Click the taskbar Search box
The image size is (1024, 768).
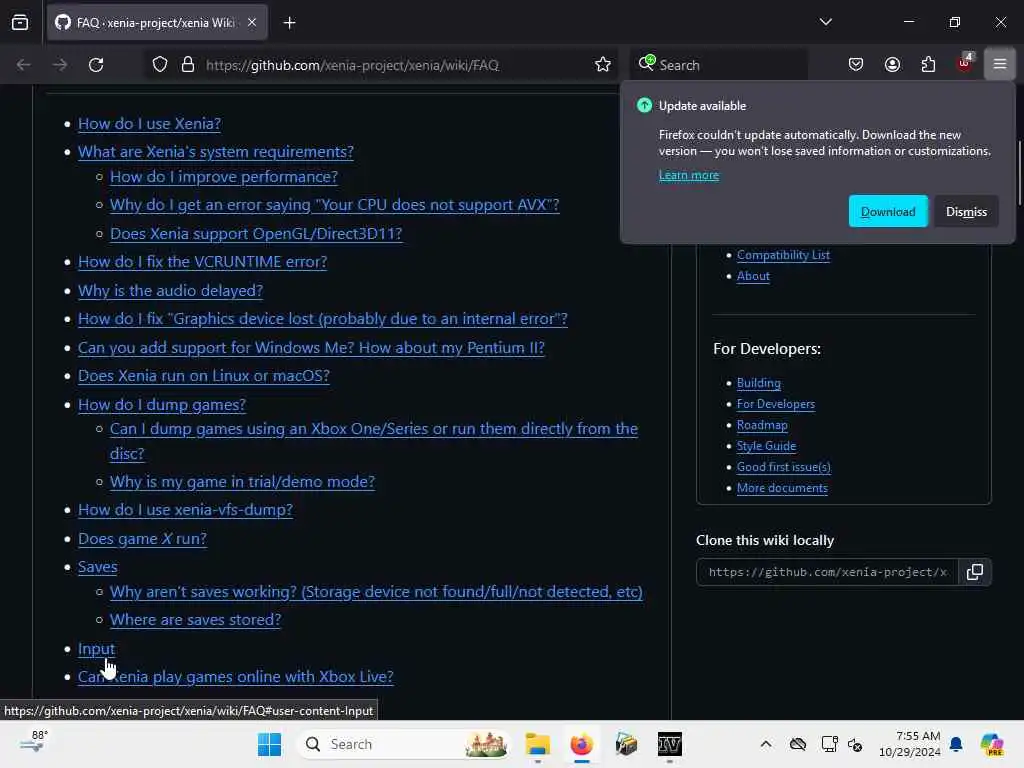(x=404, y=744)
